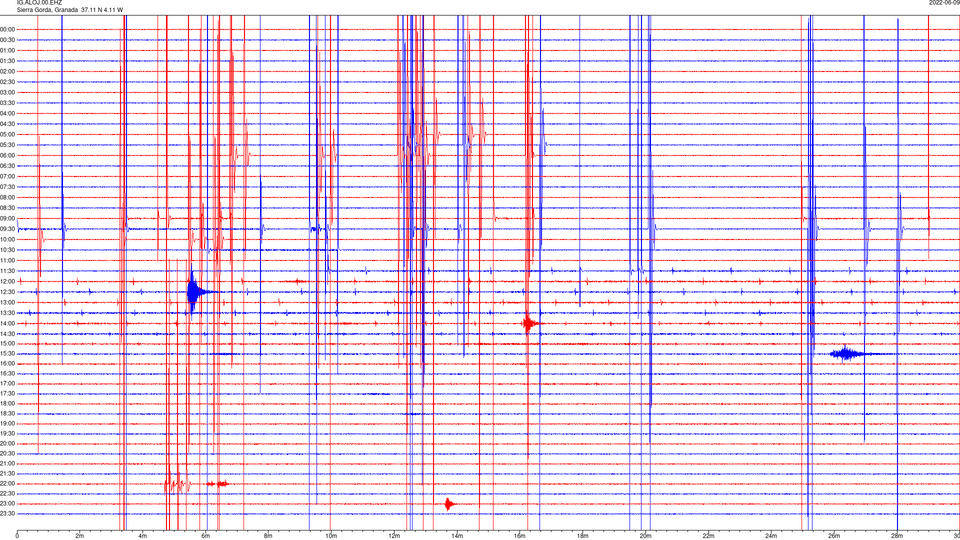This screenshot has width=960, height=540.
Task: Select the 06:00 time row label
Action: click(x=8, y=156)
